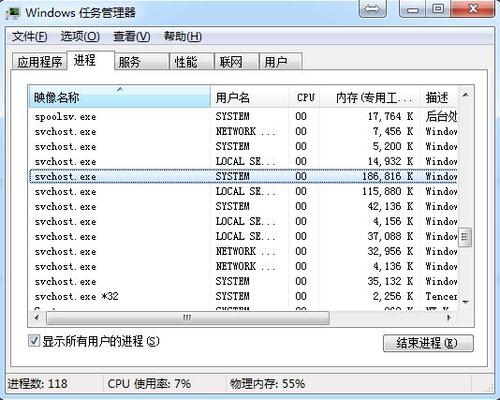Viewport: 500px width, 400px height.
Task: Select svchost.exe using 37,088 K memory
Action: [x=243, y=236]
